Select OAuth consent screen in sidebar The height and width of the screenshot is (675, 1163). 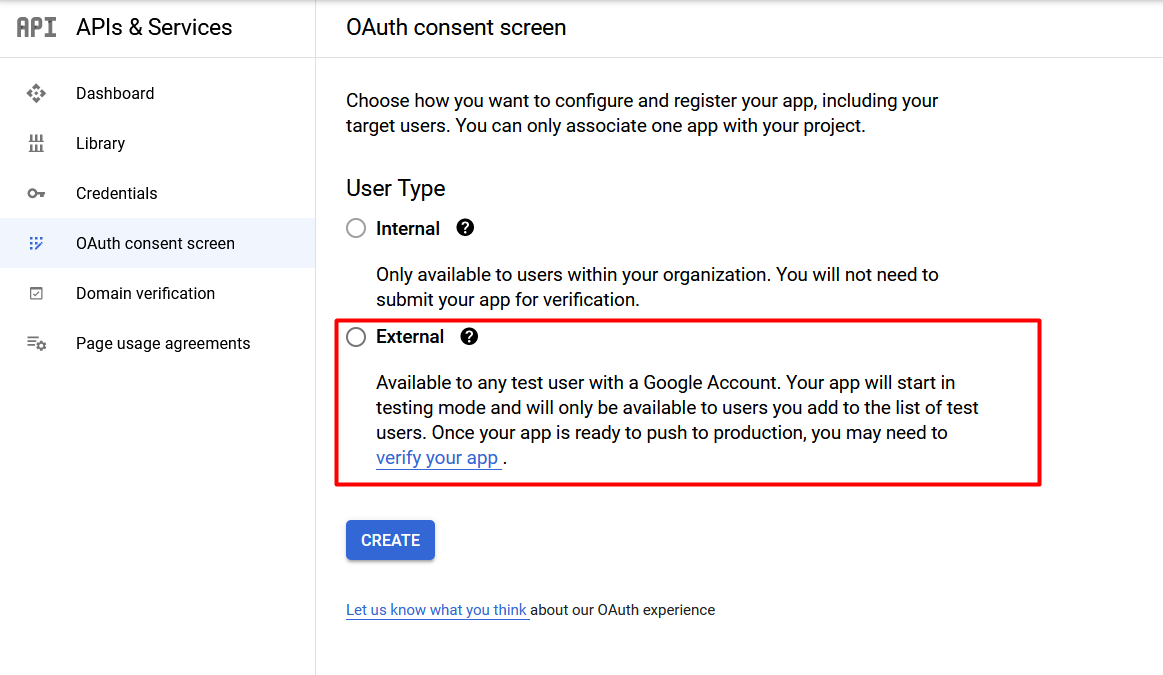[157, 243]
